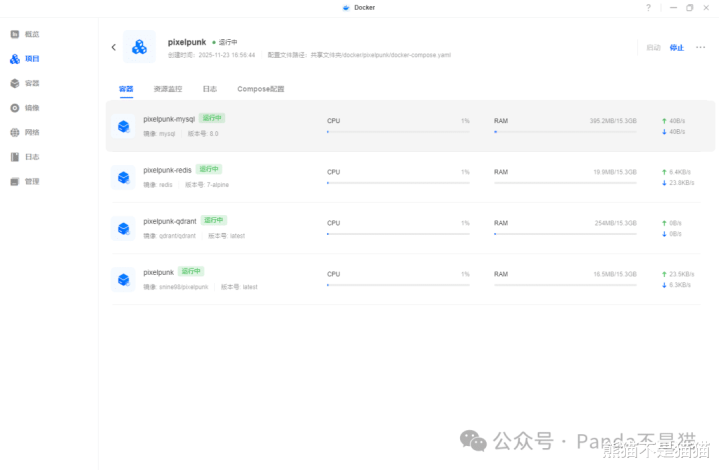
Task: Open the 管理 management sidebar icon
Action: (x=15, y=182)
